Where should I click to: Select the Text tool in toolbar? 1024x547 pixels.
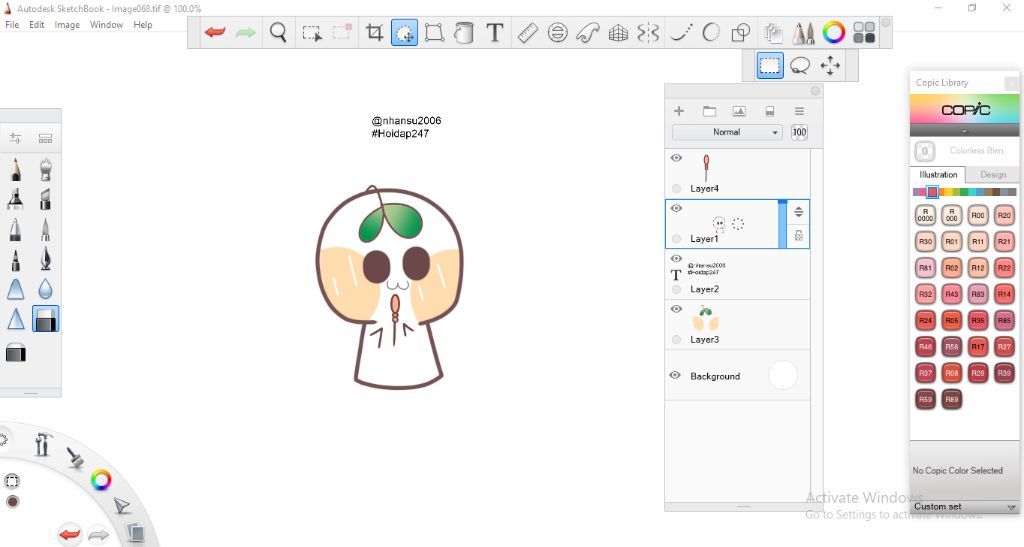pyautogui.click(x=494, y=33)
